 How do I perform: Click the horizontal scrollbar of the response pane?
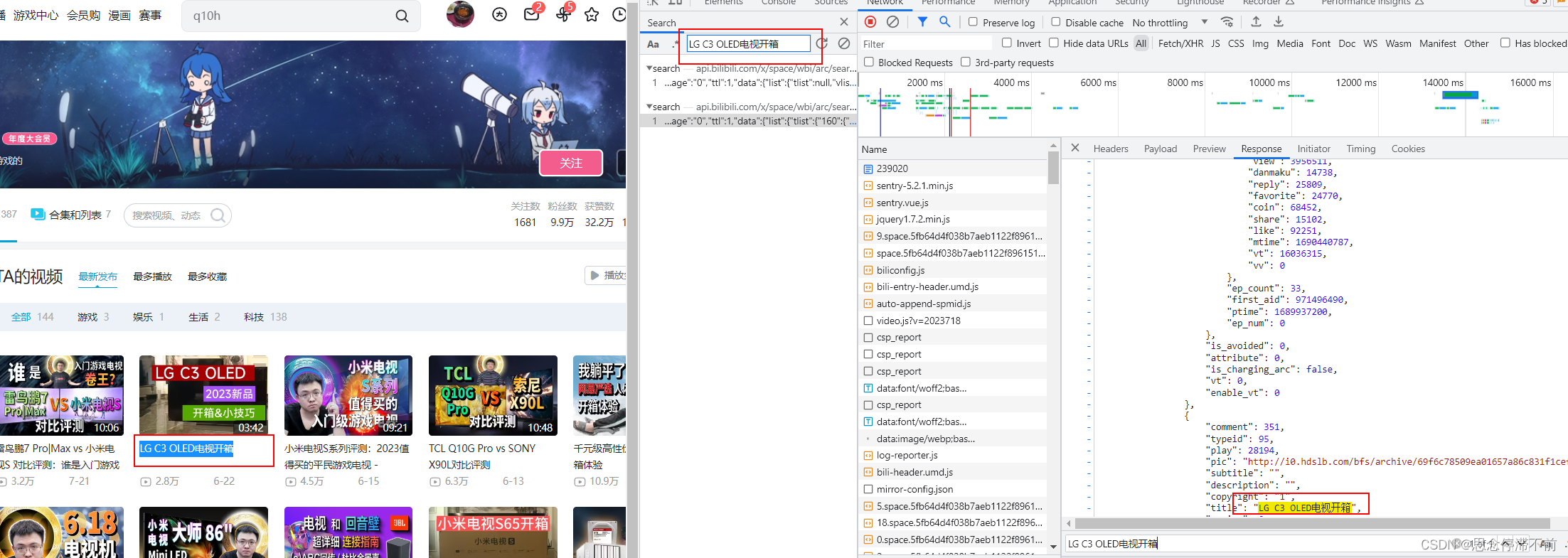click(x=1312, y=524)
